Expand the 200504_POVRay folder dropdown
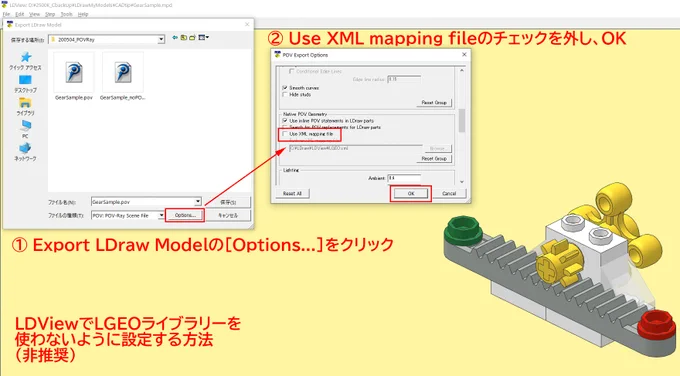Screen dimensions: 680x376 (x=161, y=39)
